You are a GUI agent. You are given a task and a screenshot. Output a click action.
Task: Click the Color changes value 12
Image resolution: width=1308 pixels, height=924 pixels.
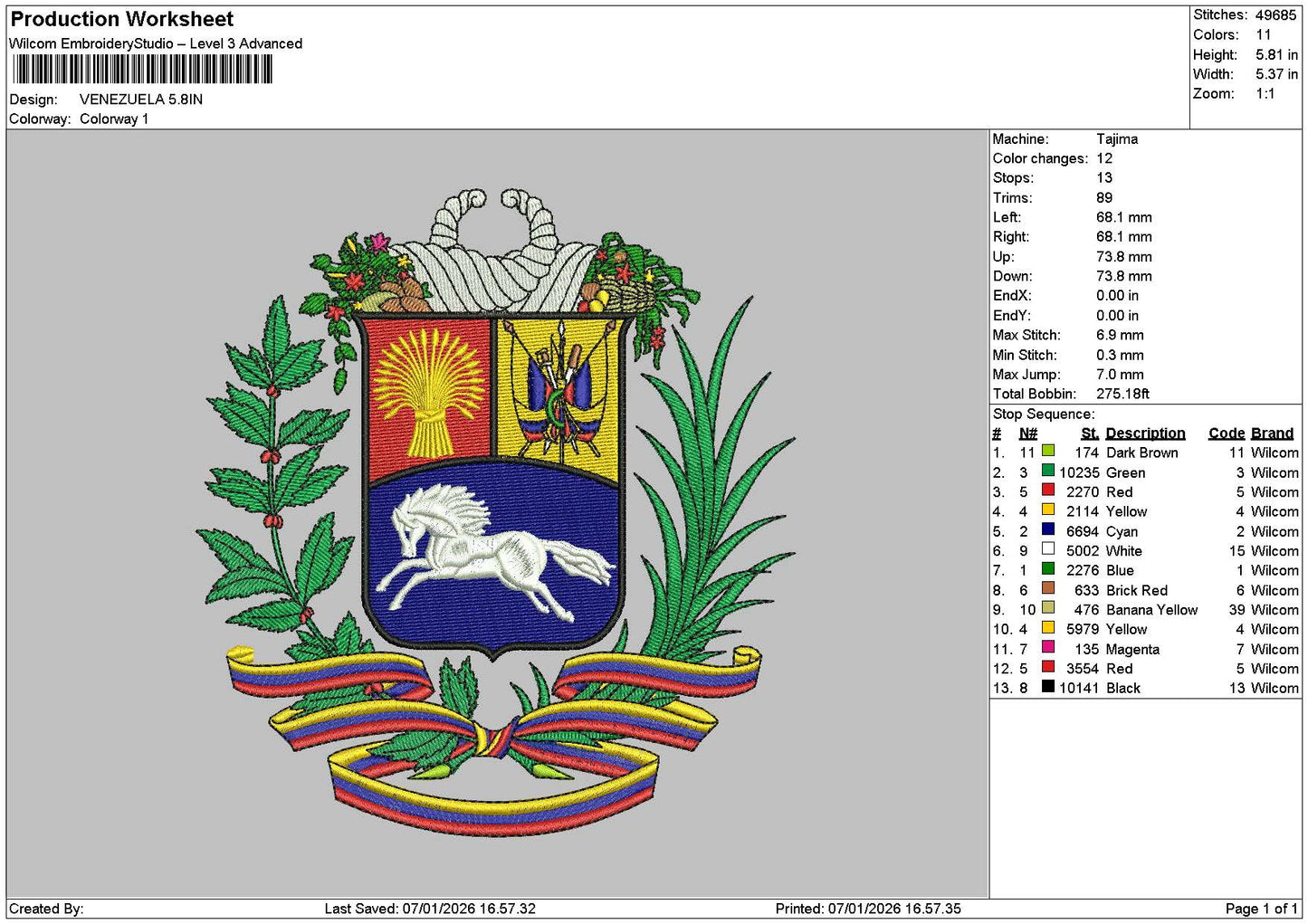1104,158
